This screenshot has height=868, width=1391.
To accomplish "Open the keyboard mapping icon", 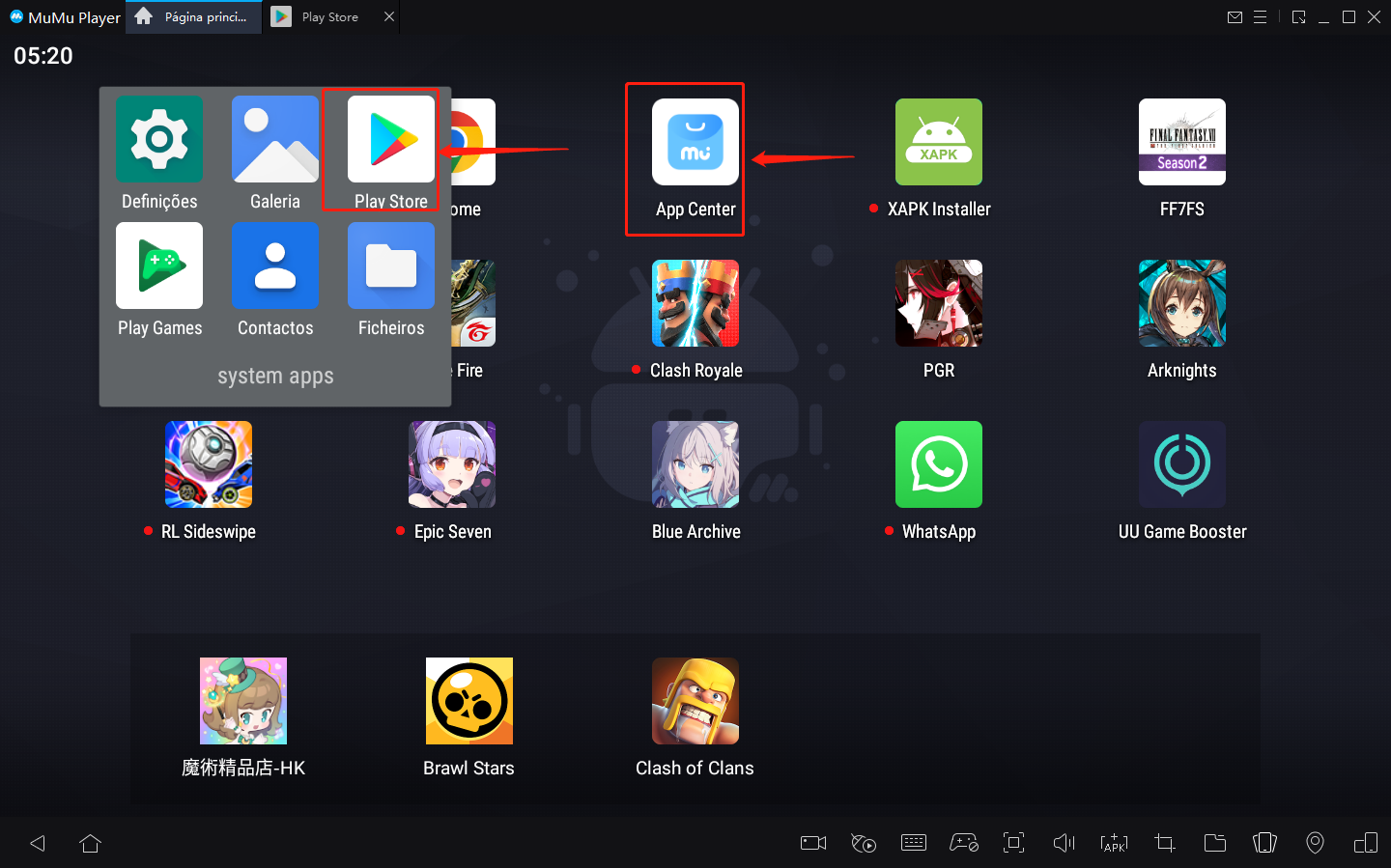I will (913, 843).
